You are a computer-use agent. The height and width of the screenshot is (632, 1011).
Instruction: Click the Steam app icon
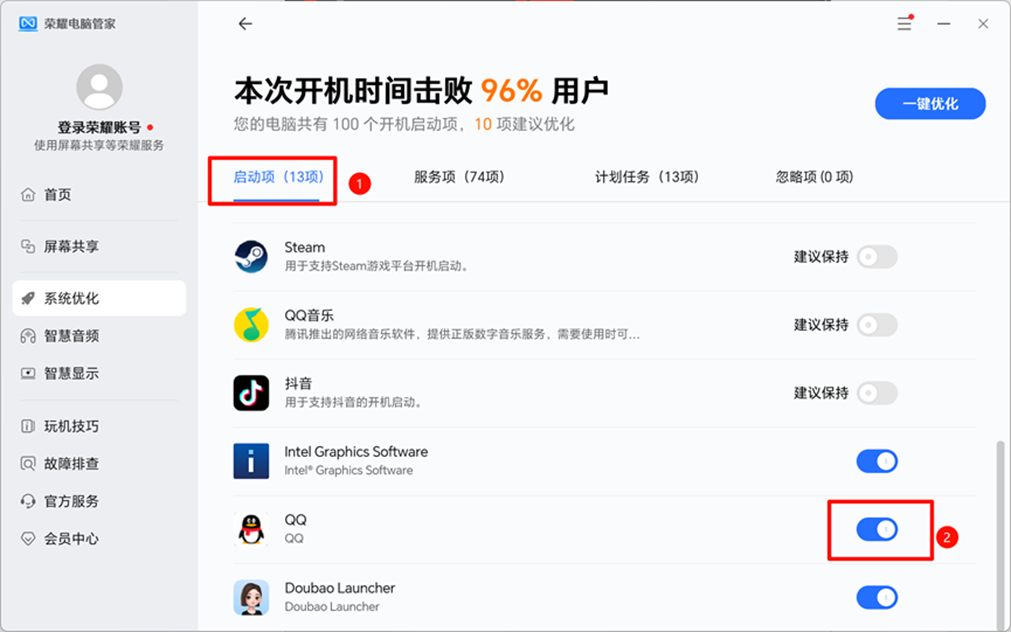click(x=251, y=257)
